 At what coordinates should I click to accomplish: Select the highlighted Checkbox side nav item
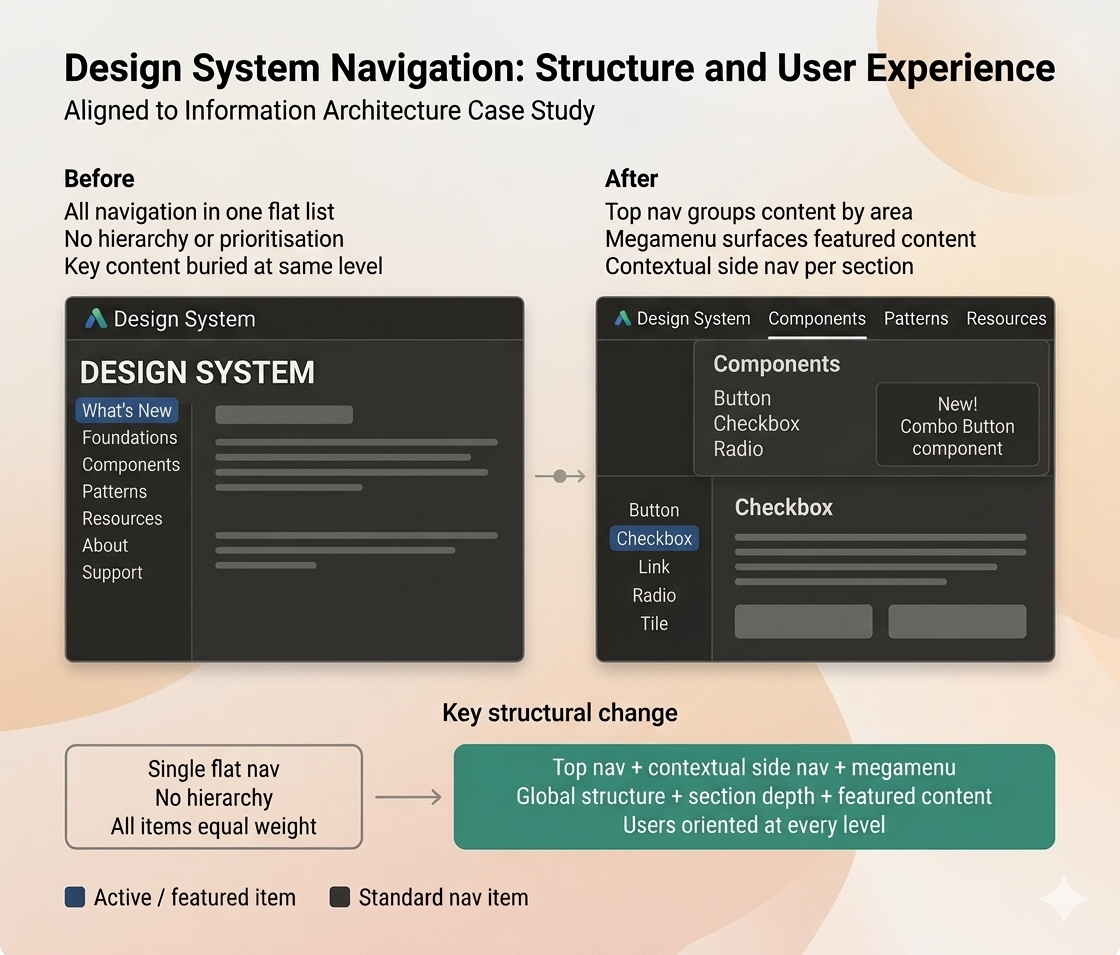click(x=654, y=539)
